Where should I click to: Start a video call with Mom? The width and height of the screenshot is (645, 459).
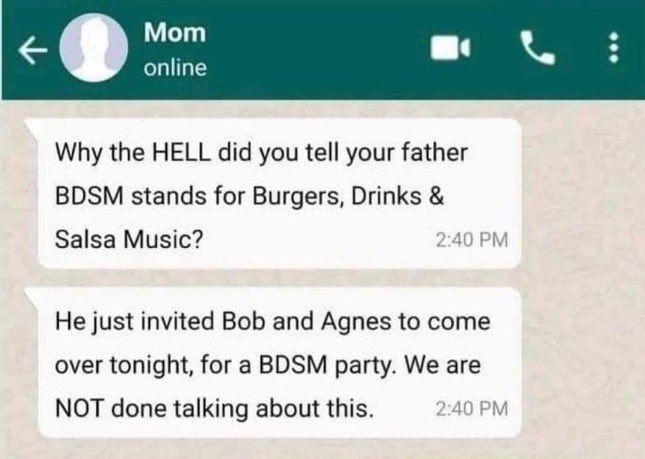coord(450,48)
